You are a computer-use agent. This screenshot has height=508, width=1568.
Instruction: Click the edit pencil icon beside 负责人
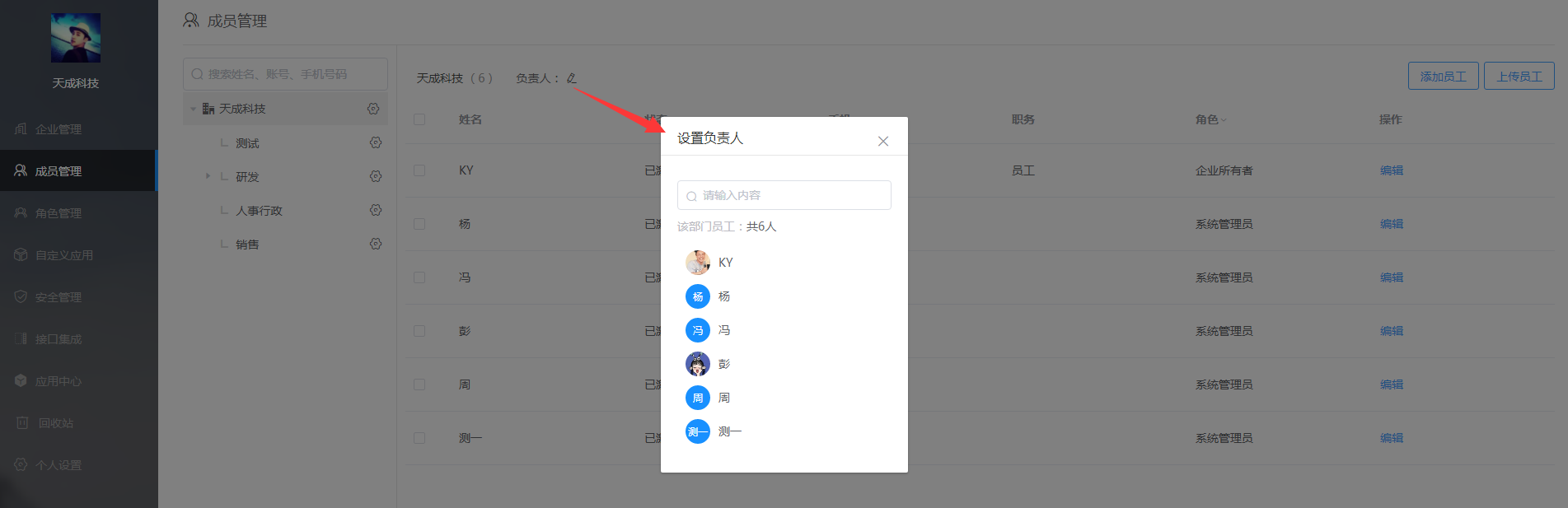(x=571, y=78)
